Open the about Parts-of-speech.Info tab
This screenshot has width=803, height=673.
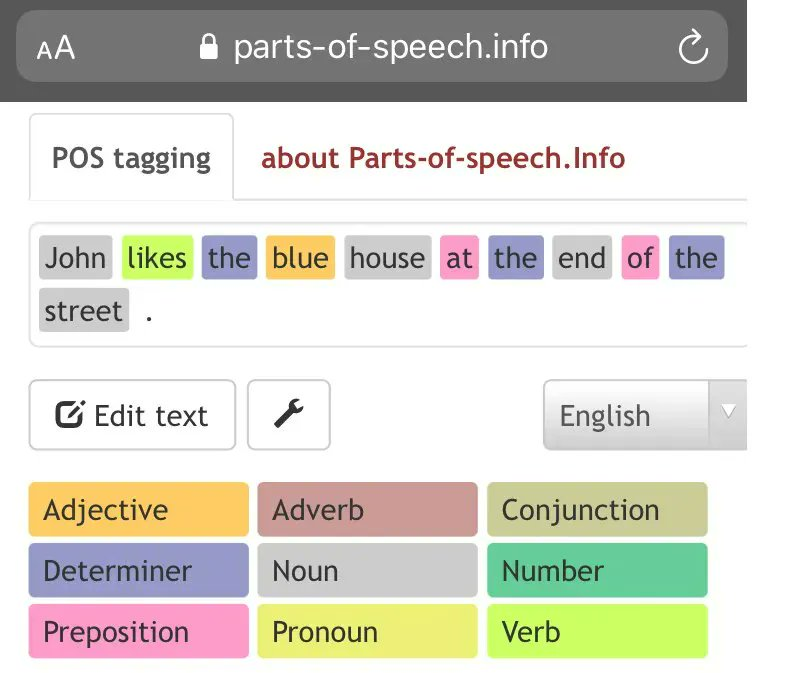444,158
